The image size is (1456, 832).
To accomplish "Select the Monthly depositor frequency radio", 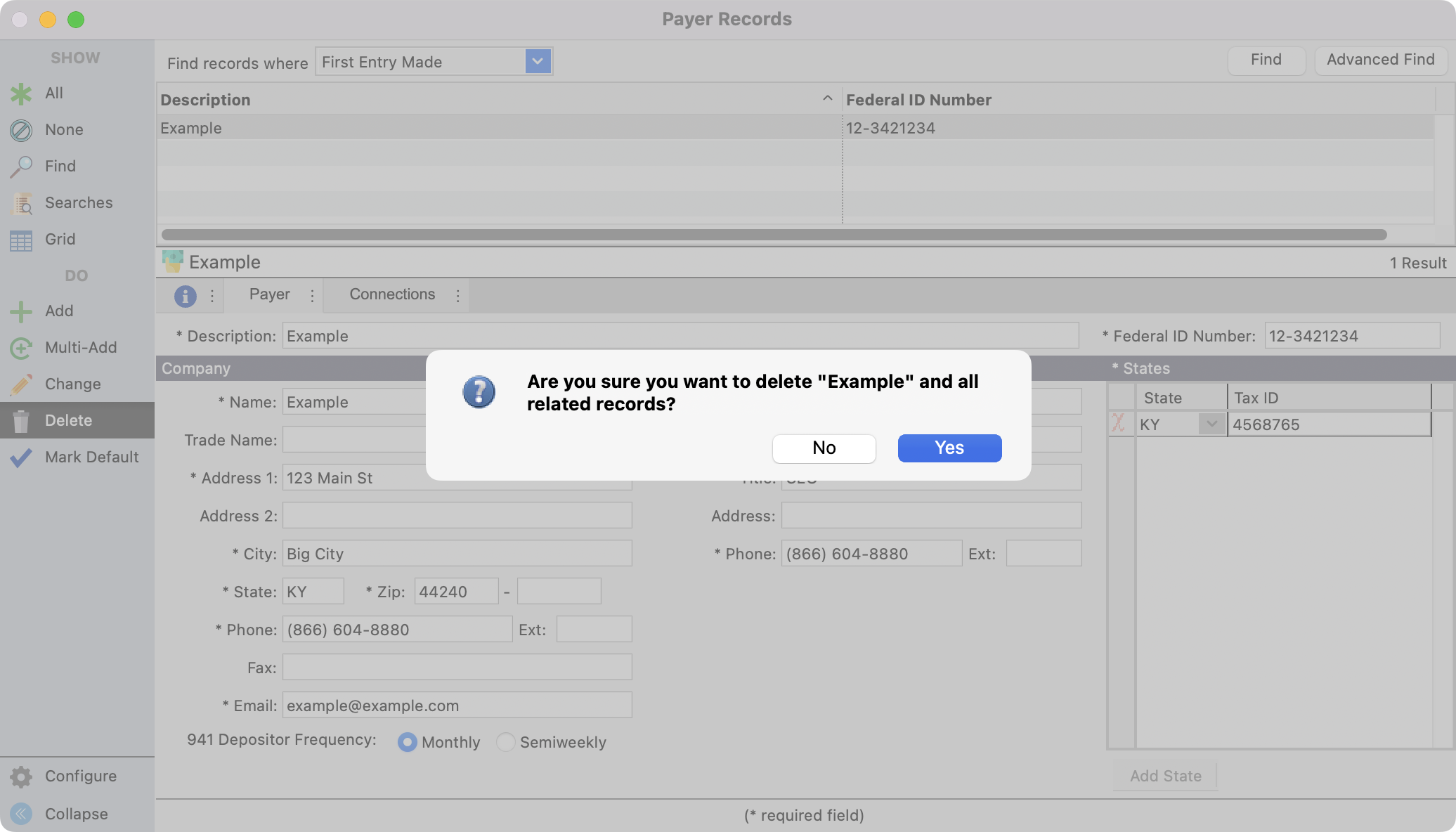I will [407, 742].
